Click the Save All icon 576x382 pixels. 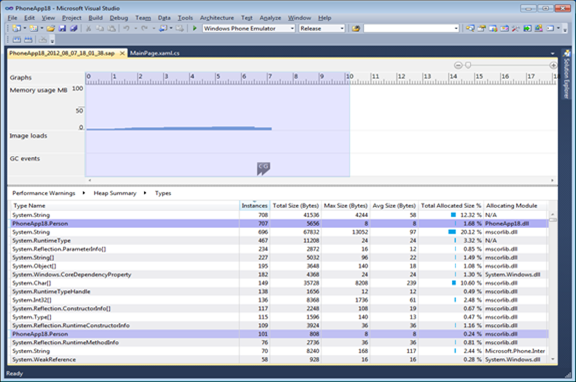coord(74,28)
